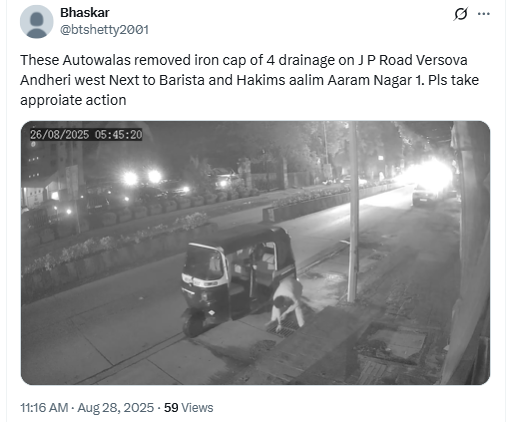Image resolution: width=514 pixels, height=422 pixels.
Task: Click the auto-rickshaw in the image
Action: [238, 279]
